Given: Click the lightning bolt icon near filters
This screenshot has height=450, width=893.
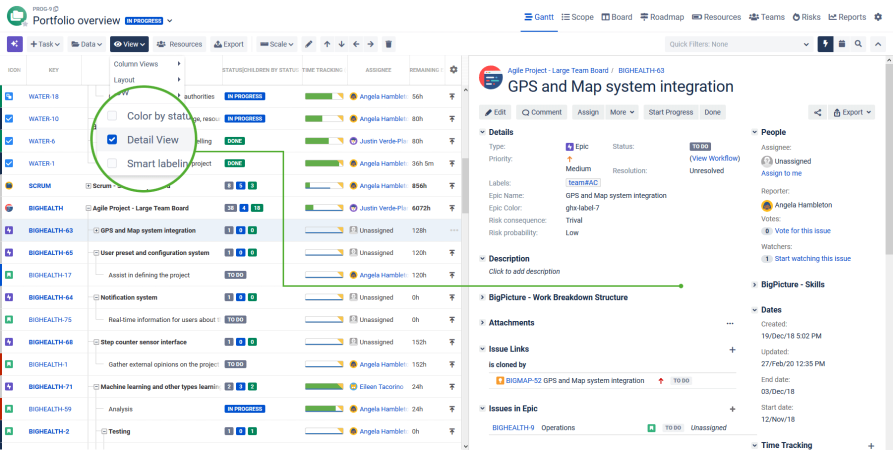Looking at the screenshot, I should [x=825, y=44].
